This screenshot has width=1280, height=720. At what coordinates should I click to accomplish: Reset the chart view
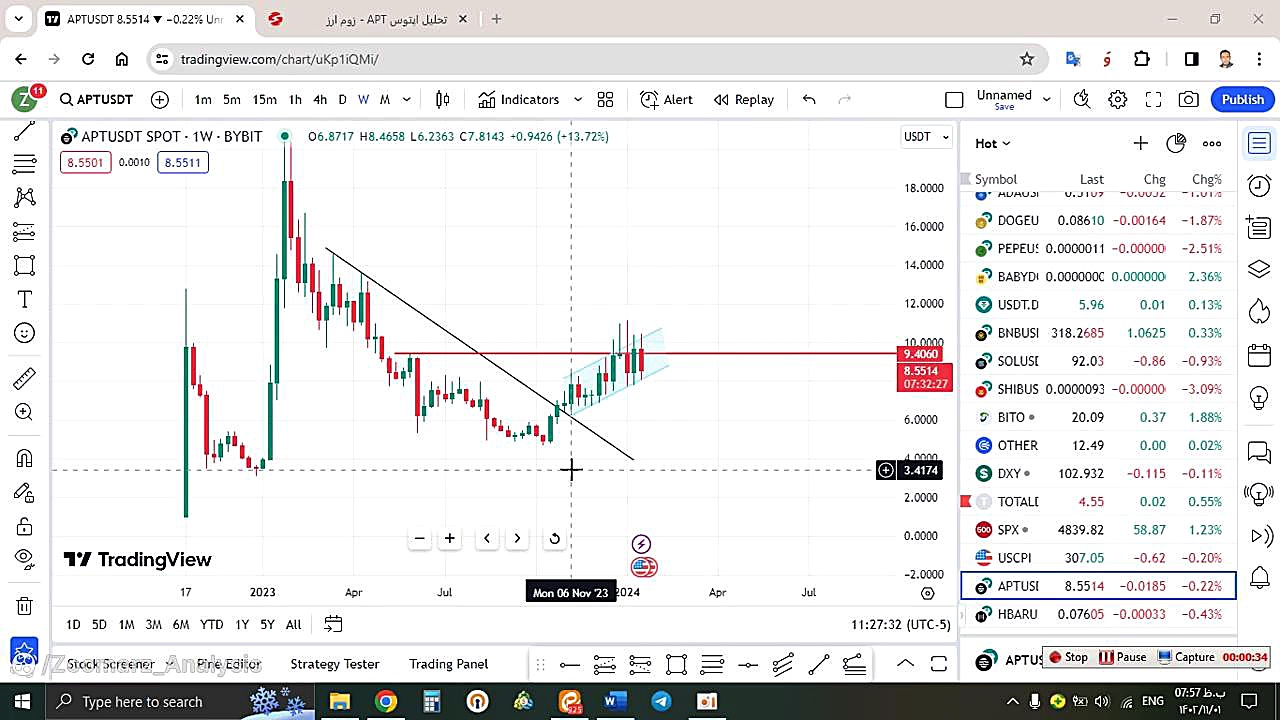pos(555,538)
